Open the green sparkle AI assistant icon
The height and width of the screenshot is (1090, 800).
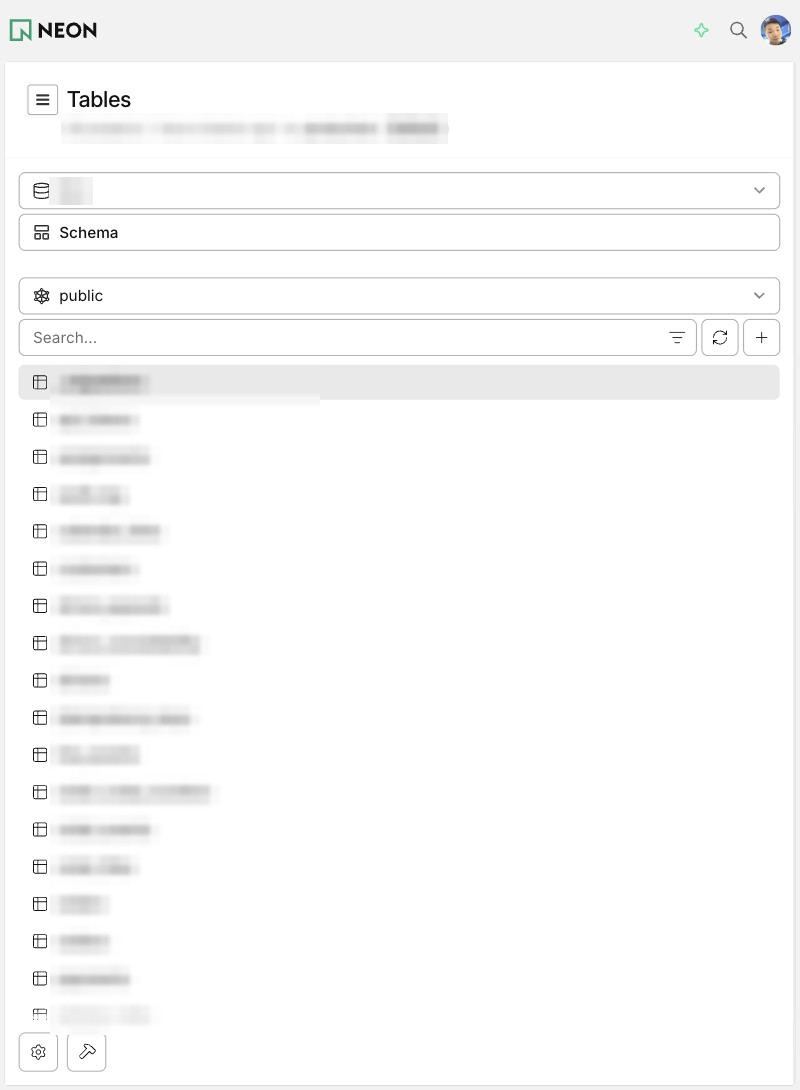pyautogui.click(x=701, y=30)
